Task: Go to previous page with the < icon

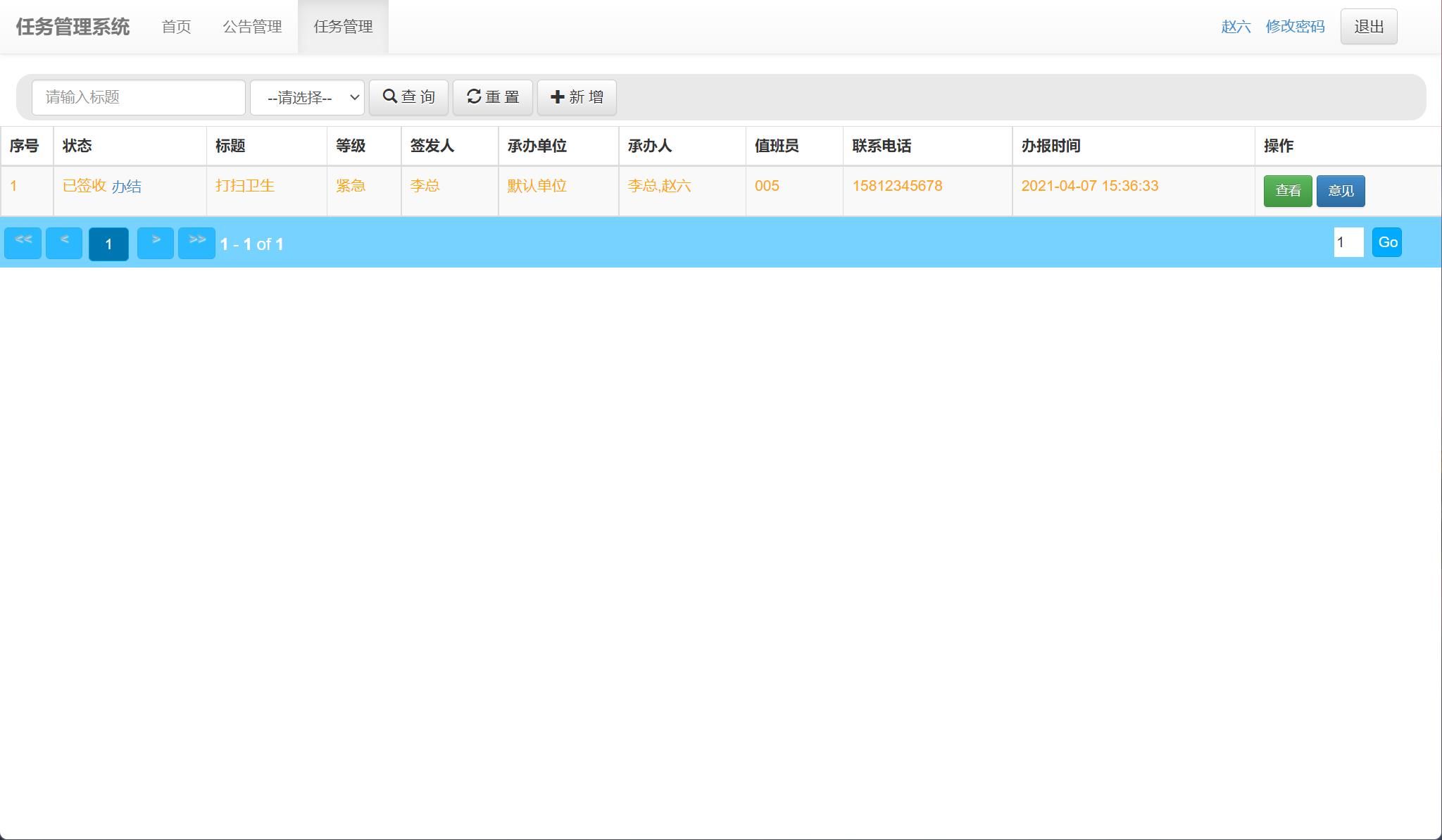Action: (x=63, y=242)
